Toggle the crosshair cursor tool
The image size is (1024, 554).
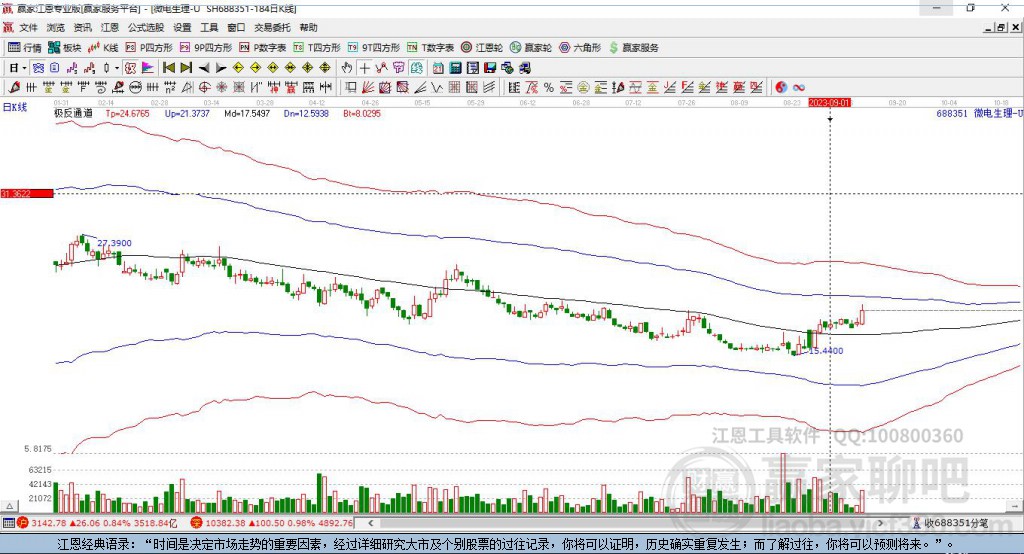click(364, 68)
